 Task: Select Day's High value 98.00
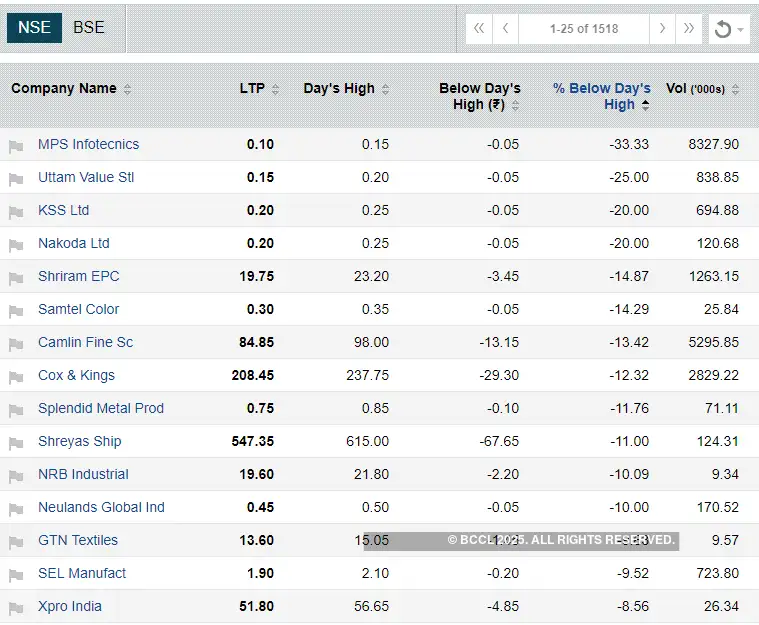[x=371, y=342]
